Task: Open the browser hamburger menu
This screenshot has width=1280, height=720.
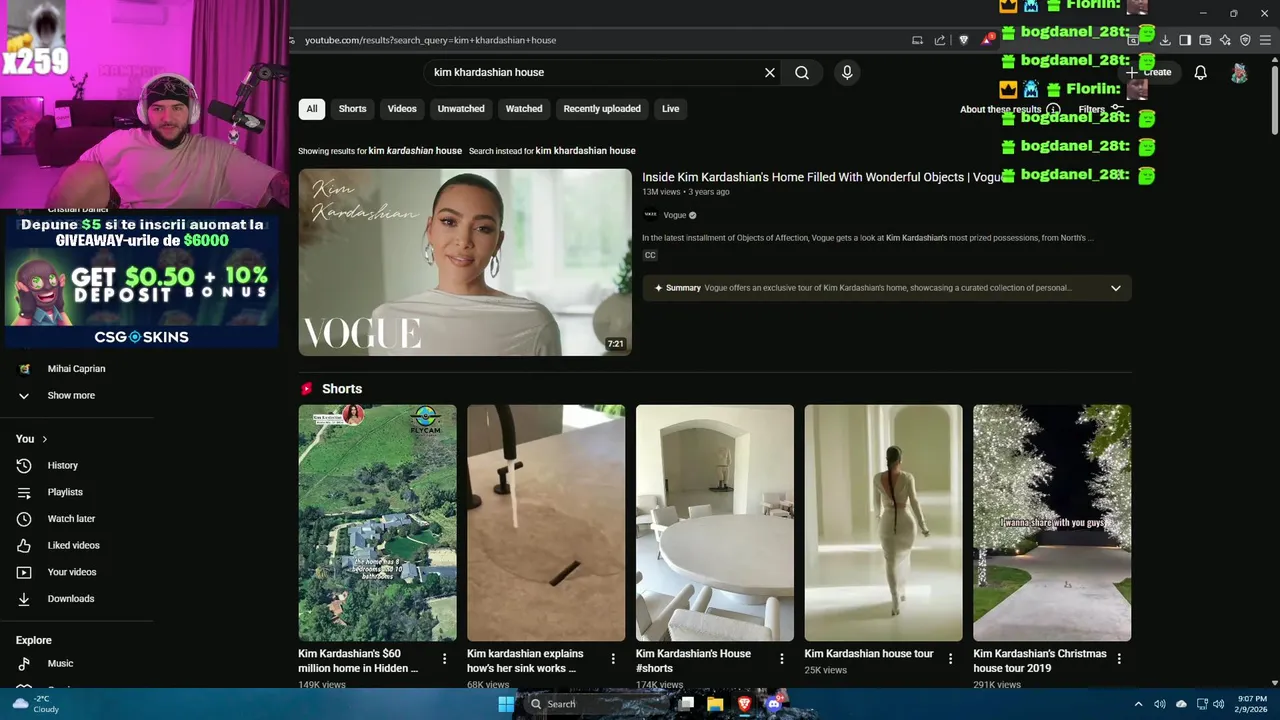Action: coord(1265,40)
